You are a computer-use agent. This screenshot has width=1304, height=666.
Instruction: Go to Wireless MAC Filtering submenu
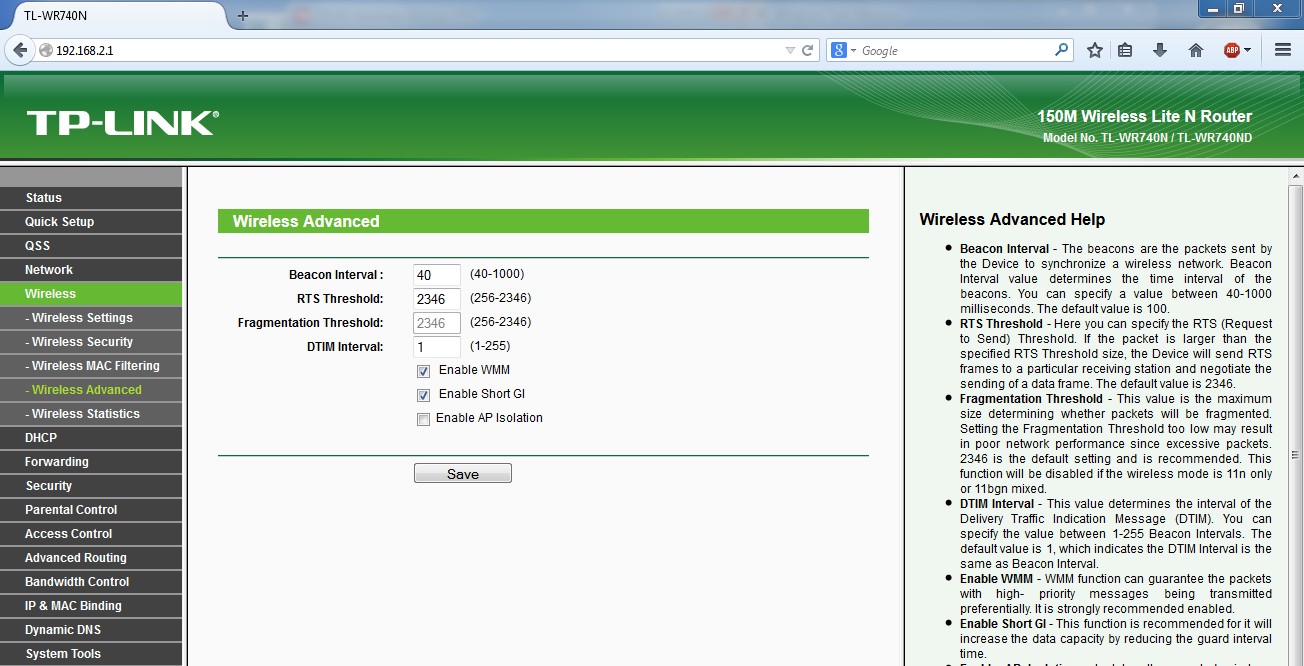91,366
